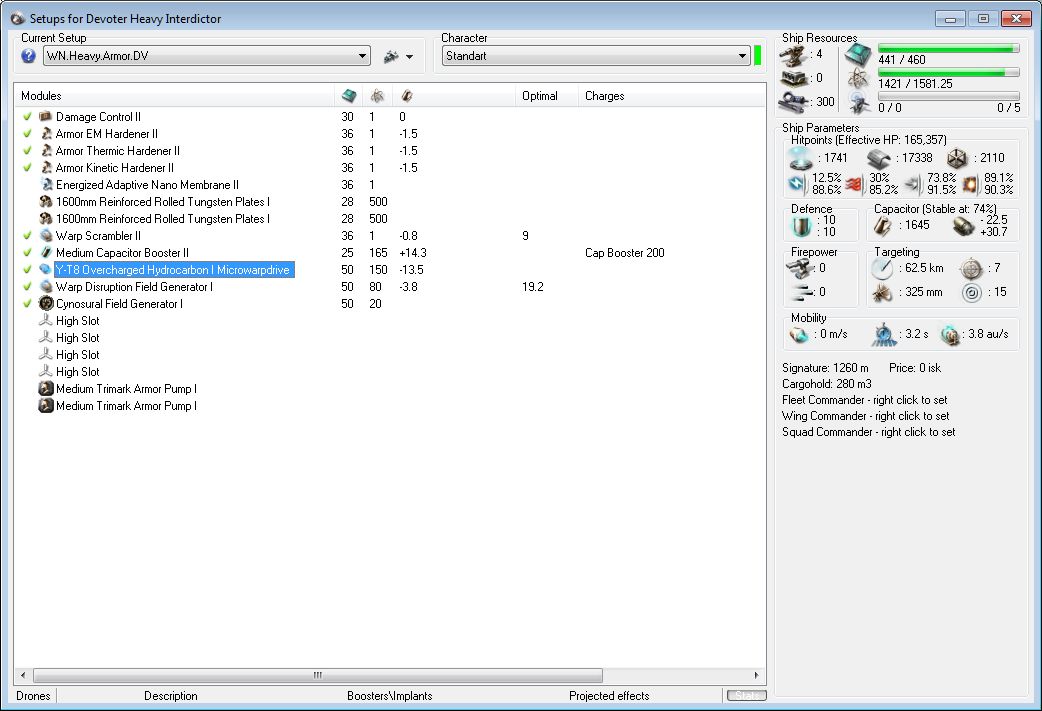The width and height of the screenshot is (1042, 711).
Task: Click the CPU usage bar 441 / 460
Action: [948, 49]
